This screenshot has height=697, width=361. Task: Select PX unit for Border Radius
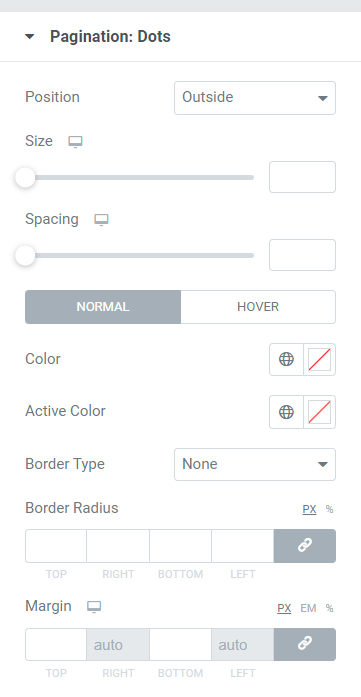[309, 509]
